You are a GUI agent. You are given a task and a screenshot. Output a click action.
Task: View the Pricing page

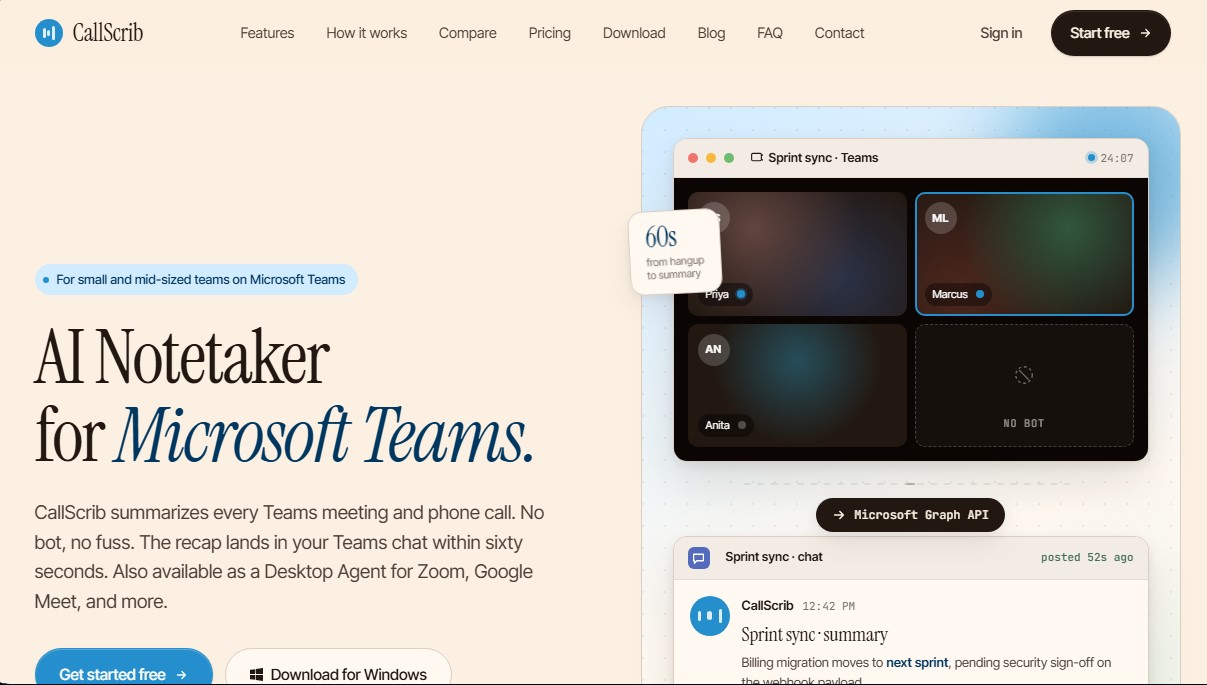point(550,33)
